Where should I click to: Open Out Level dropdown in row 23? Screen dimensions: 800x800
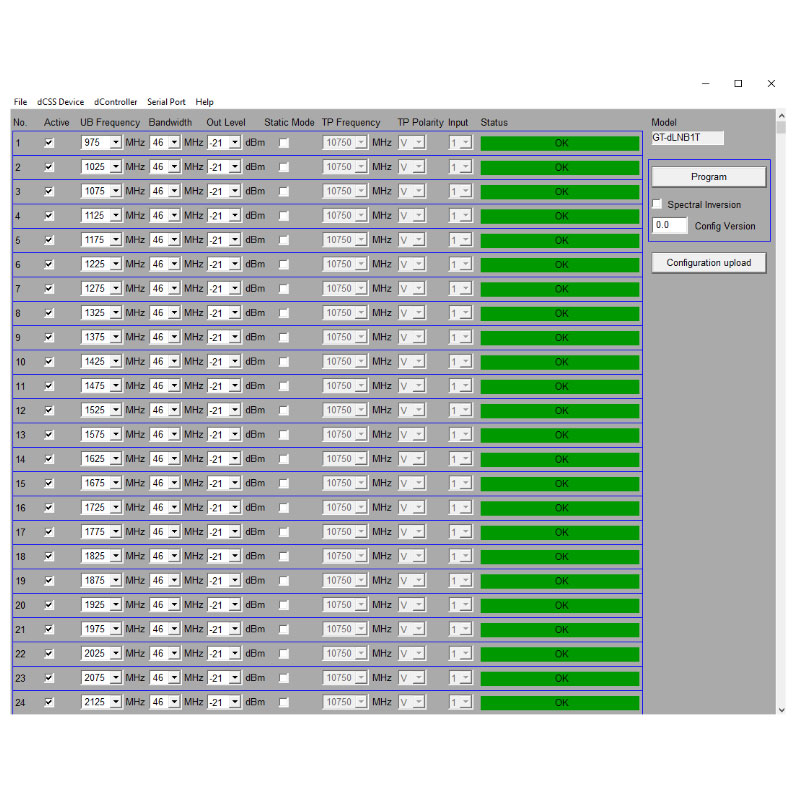235,678
